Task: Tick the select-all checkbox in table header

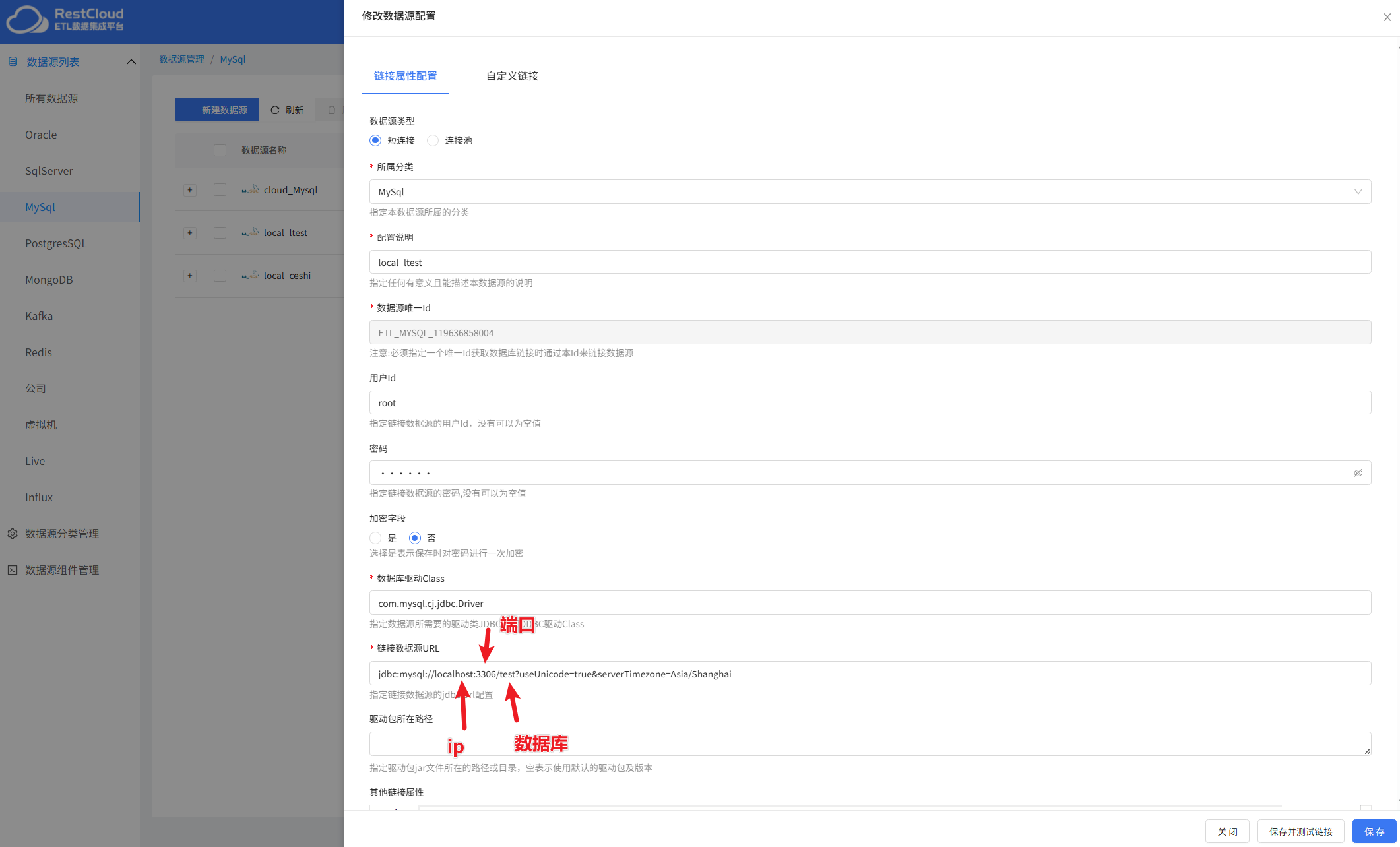Action: coord(220,150)
